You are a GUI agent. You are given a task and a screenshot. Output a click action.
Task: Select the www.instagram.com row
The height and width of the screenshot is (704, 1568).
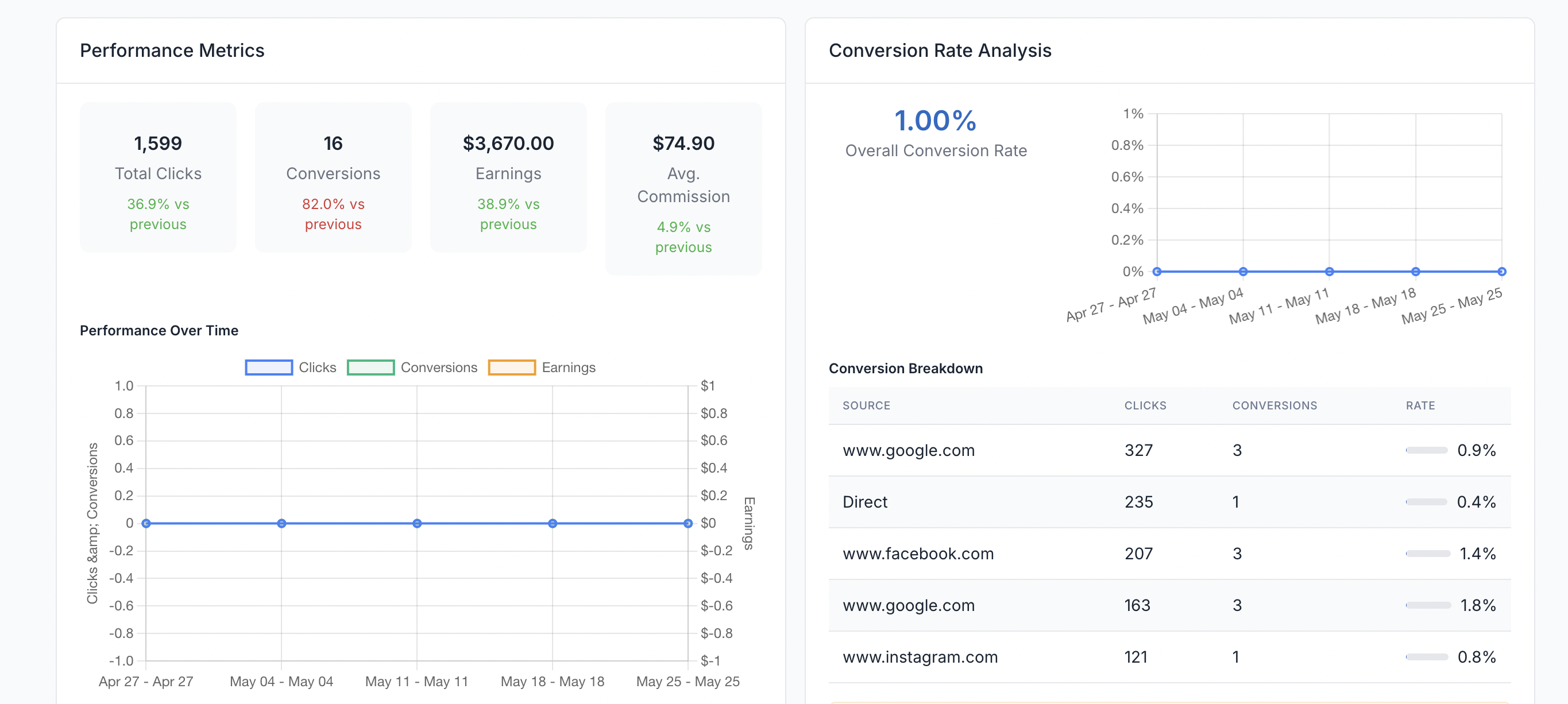tap(919, 657)
